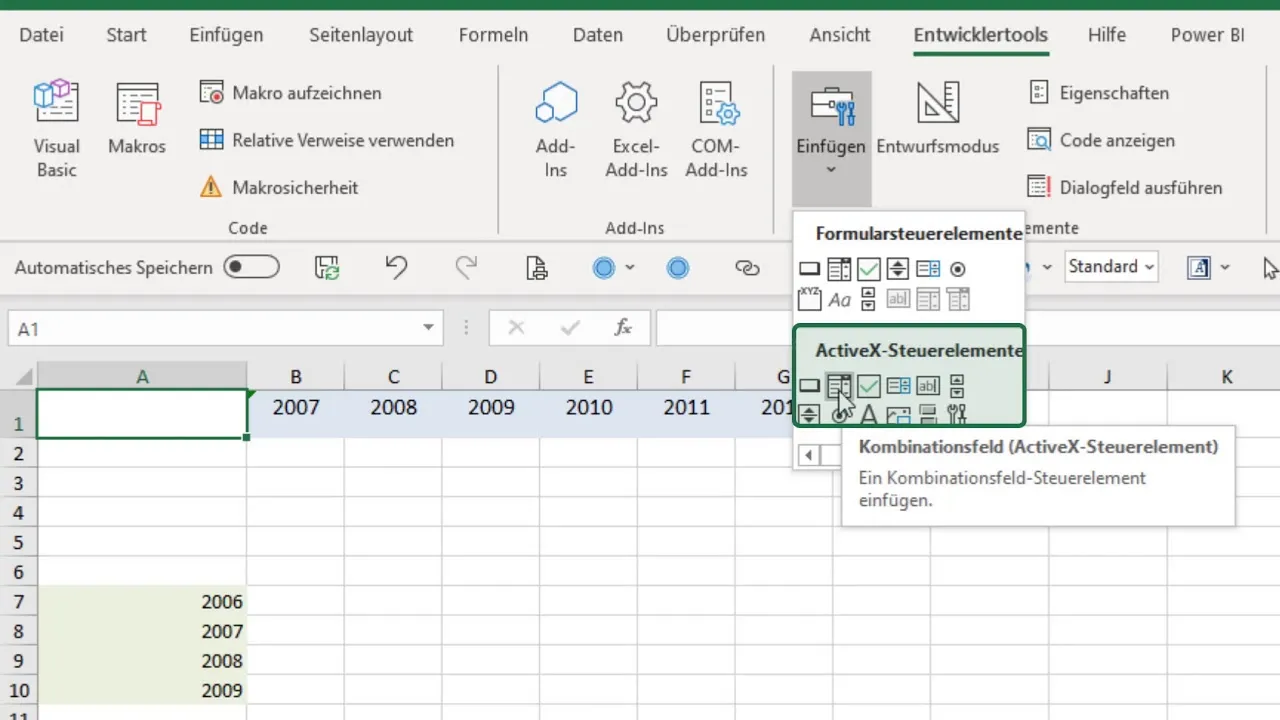1280x720 pixels.
Task: Click the left scroll arrow below ActiveX panel
Action: coord(809,456)
